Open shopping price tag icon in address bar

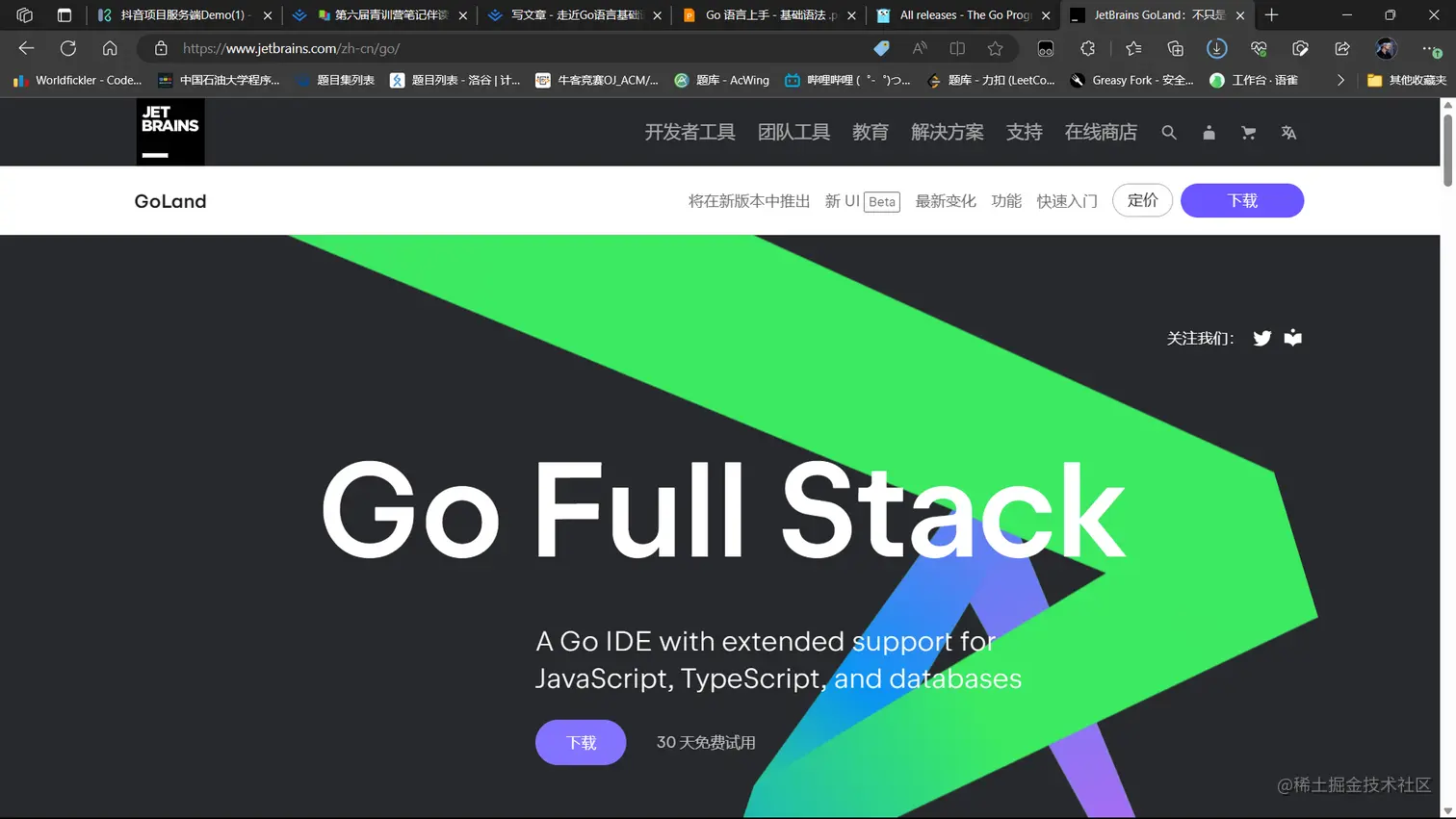881,48
